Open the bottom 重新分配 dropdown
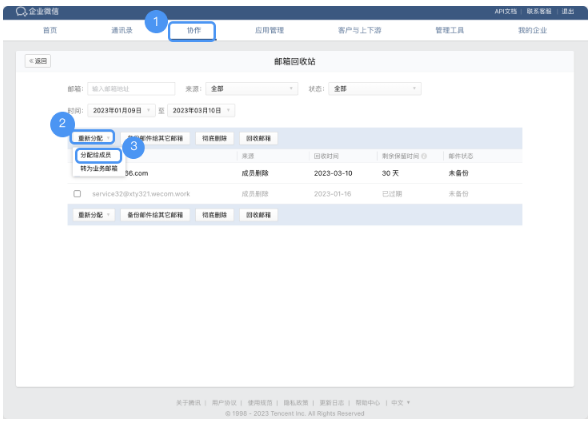This screenshot has width=588, height=426. coord(94,215)
